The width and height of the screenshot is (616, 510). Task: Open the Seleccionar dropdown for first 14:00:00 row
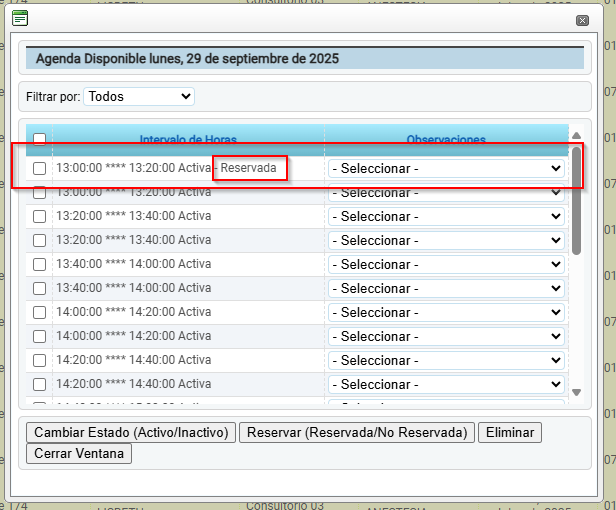(446, 312)
